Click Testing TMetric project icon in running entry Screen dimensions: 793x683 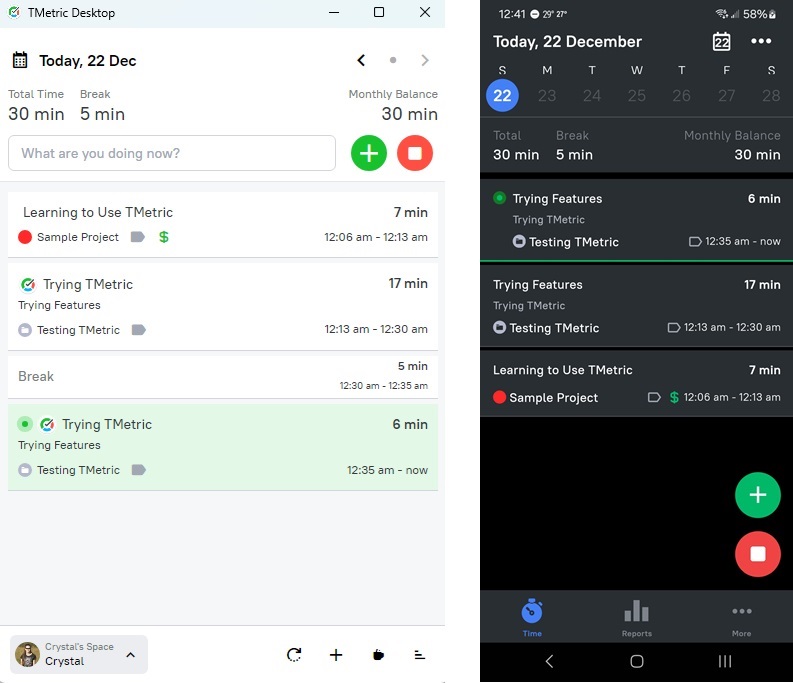(25, 470)
